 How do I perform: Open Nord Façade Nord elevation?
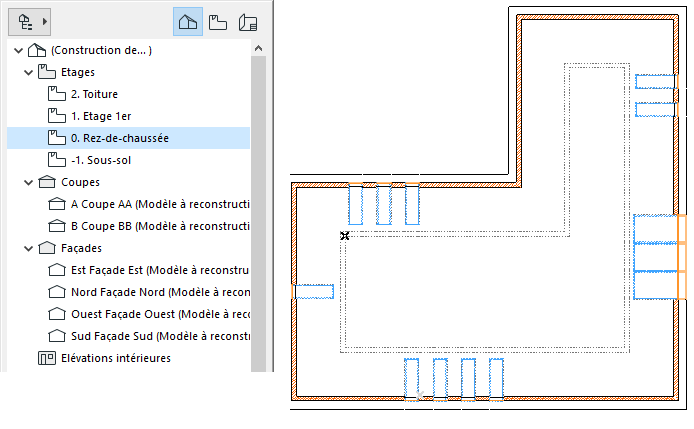(160, 292)
